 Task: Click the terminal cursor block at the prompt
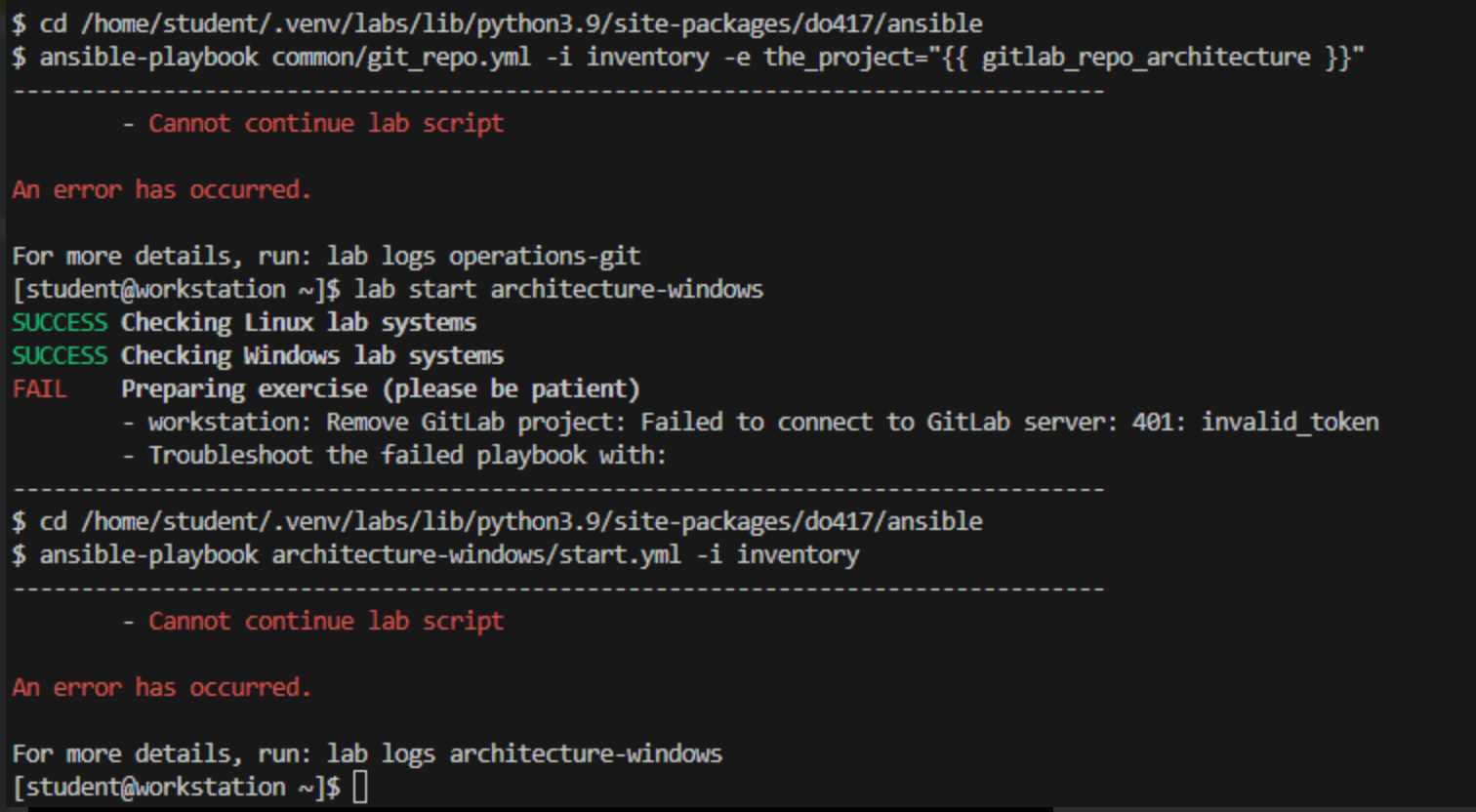pos(360,787)
